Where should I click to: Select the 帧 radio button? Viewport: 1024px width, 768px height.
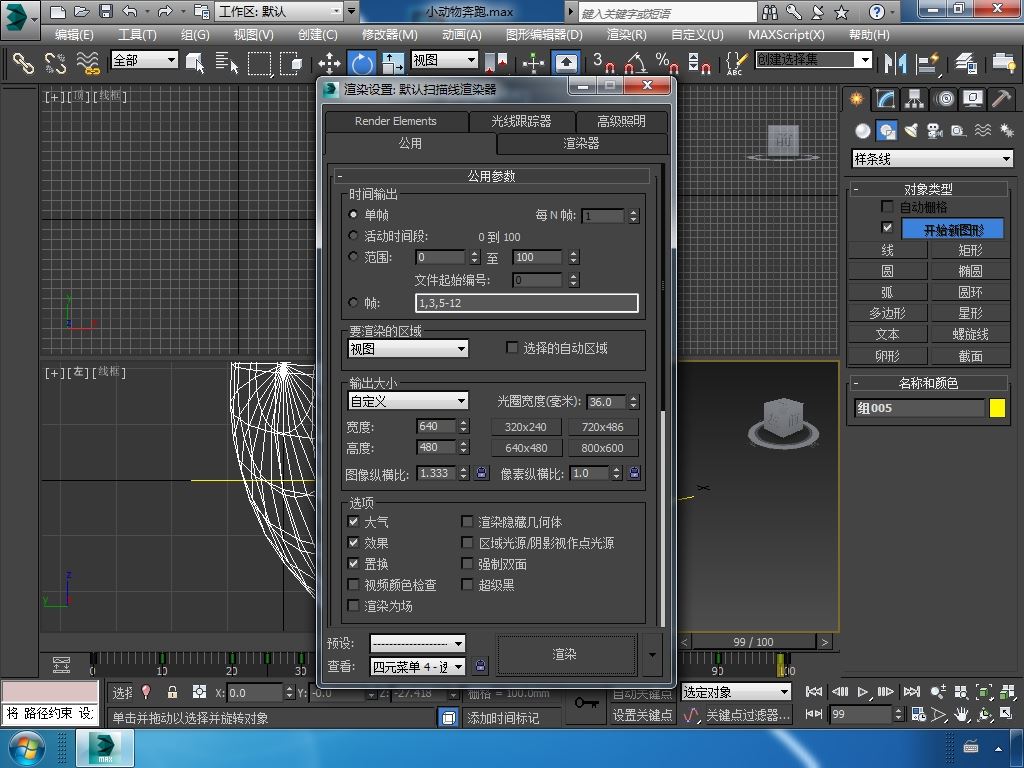(353, 302)
